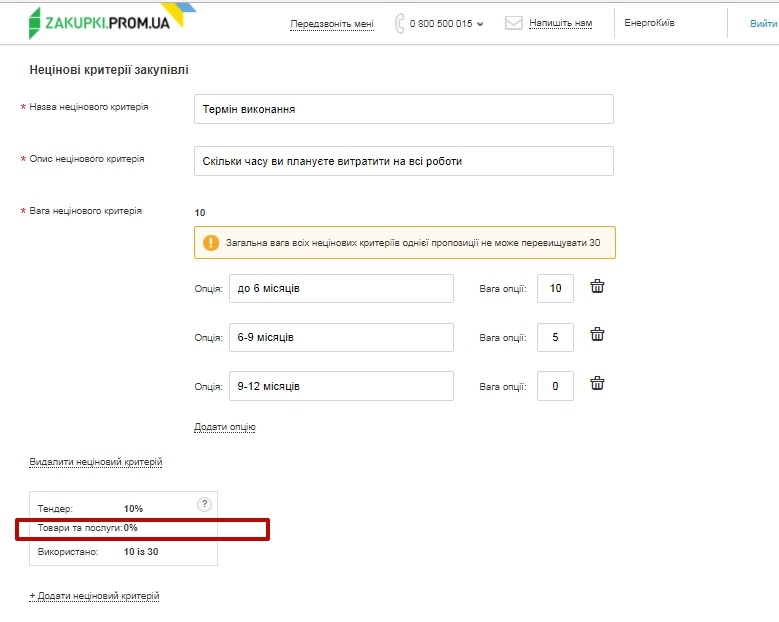Viewport: 779px width, 622px height.
Task: Click the 'ЕнергоКиїв' account name
Action: [649, 23]
